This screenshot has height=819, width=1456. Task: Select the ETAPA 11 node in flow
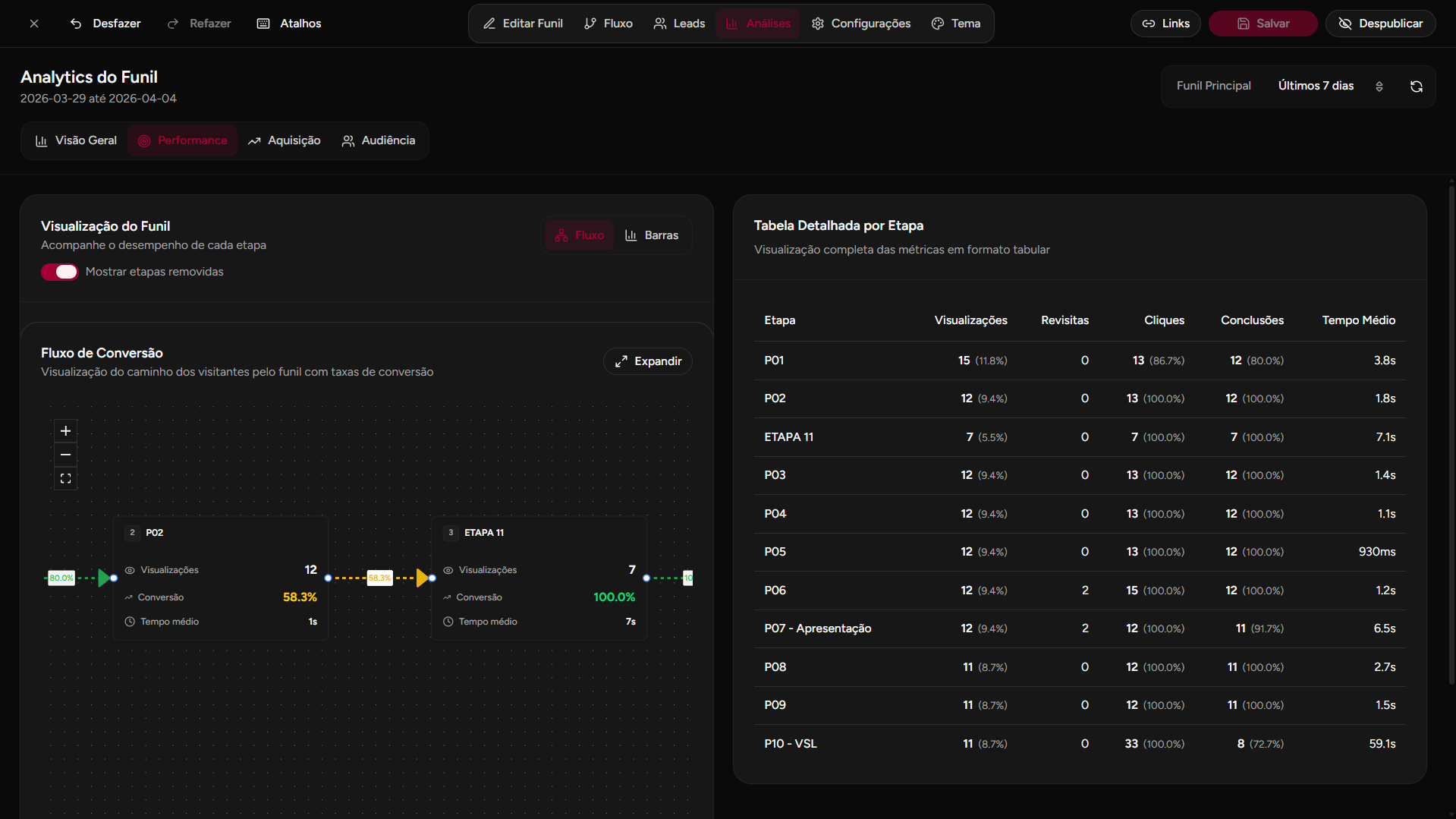[539, 577]
